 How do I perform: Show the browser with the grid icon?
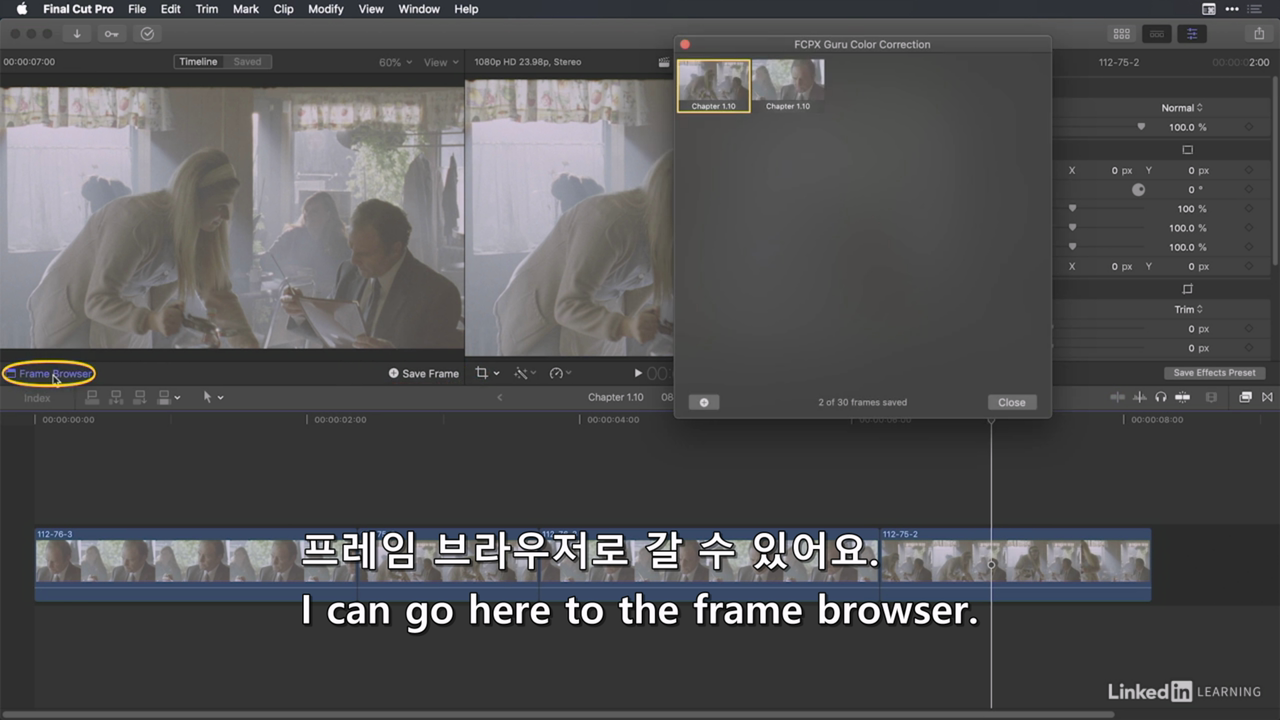(x=1122, y=33)
